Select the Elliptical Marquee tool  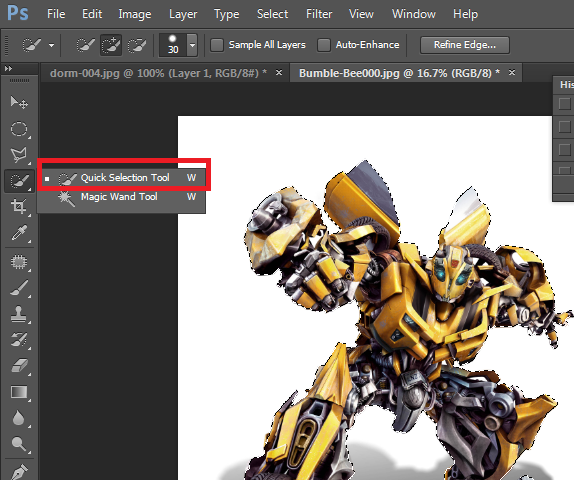coord(19,129)
